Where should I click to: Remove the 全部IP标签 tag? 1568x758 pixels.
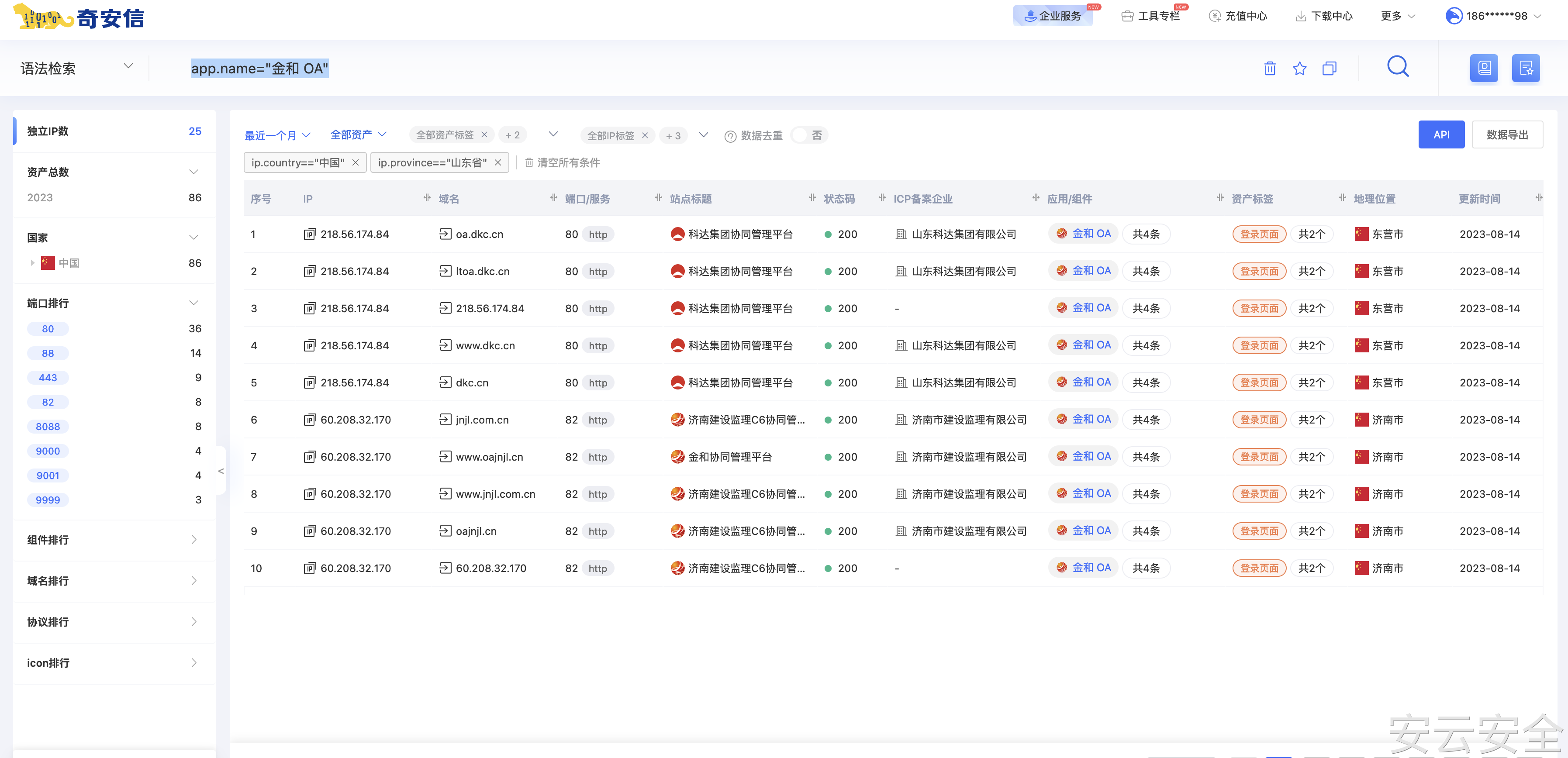(x=645, y=136)
